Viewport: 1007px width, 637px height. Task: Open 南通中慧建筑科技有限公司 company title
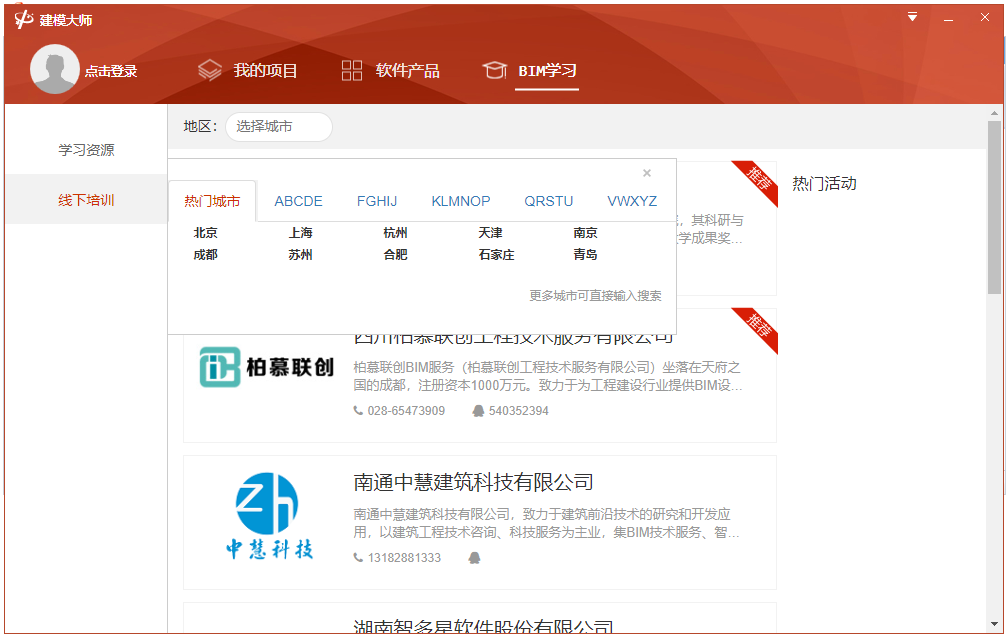pyautogui.click(x=473, y=482)
